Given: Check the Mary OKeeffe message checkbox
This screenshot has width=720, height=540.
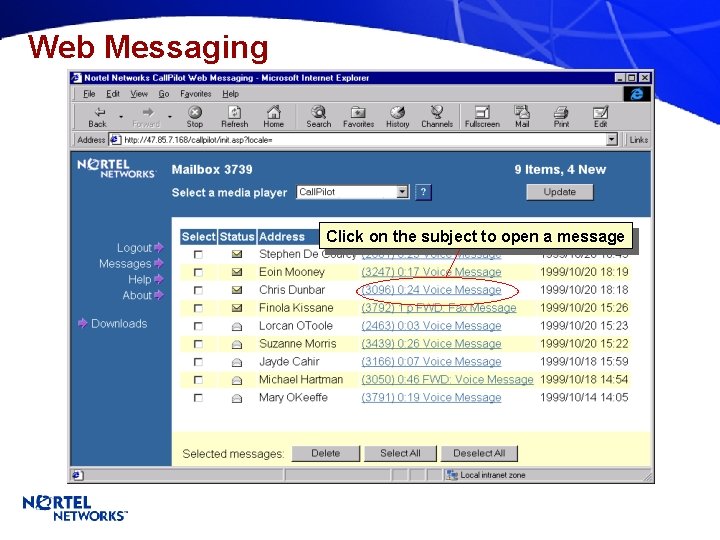Looking at the screenshot, I should [198, 398].
